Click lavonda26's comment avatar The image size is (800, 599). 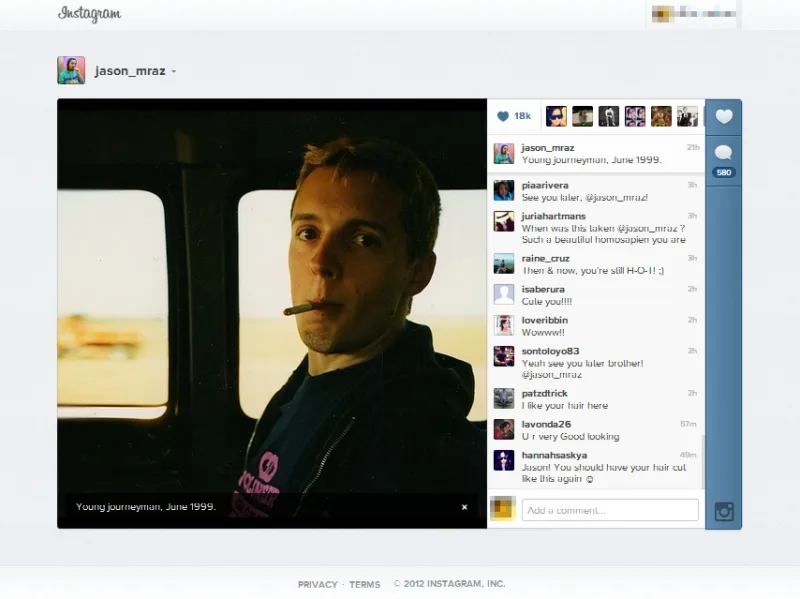point(504,429)
